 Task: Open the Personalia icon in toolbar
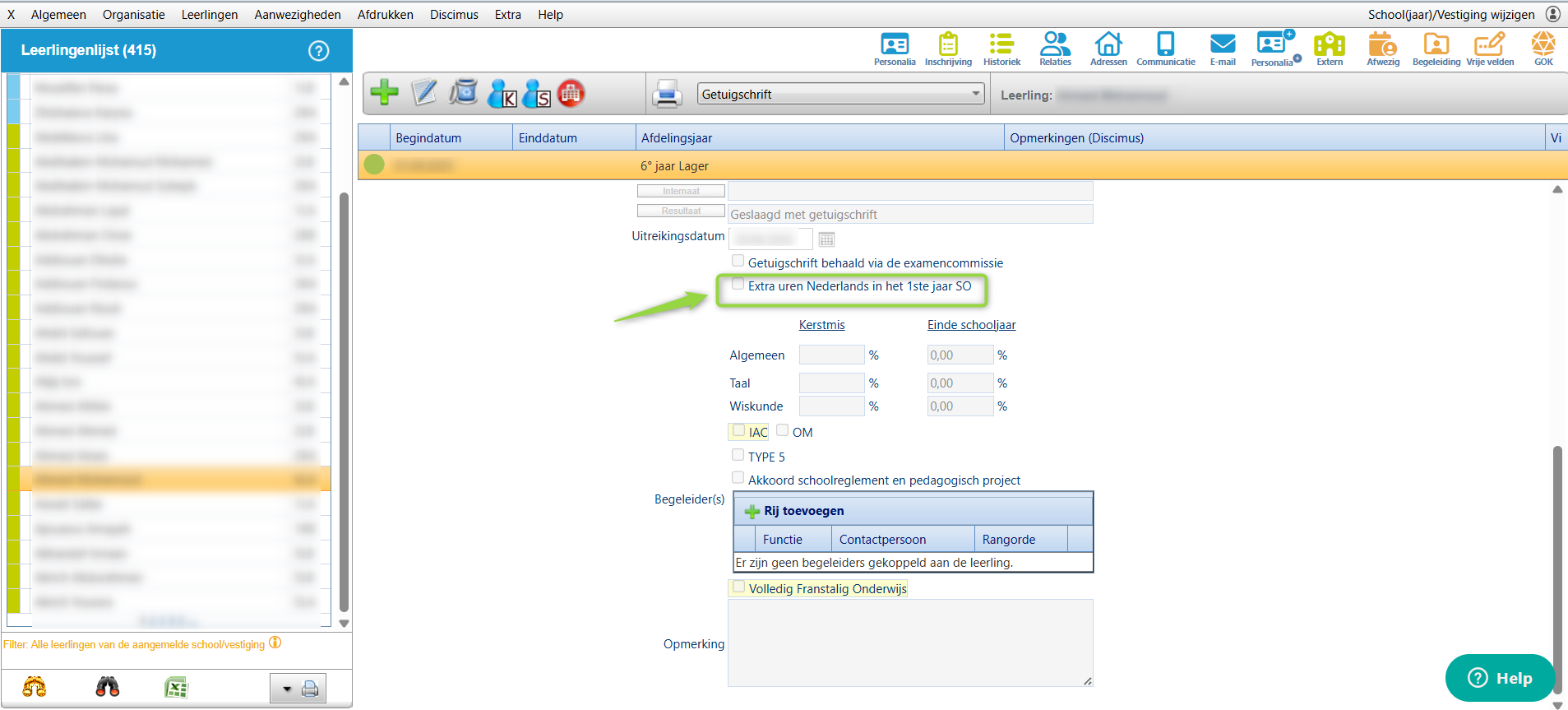pyautogui.click(x=894, y=49)
